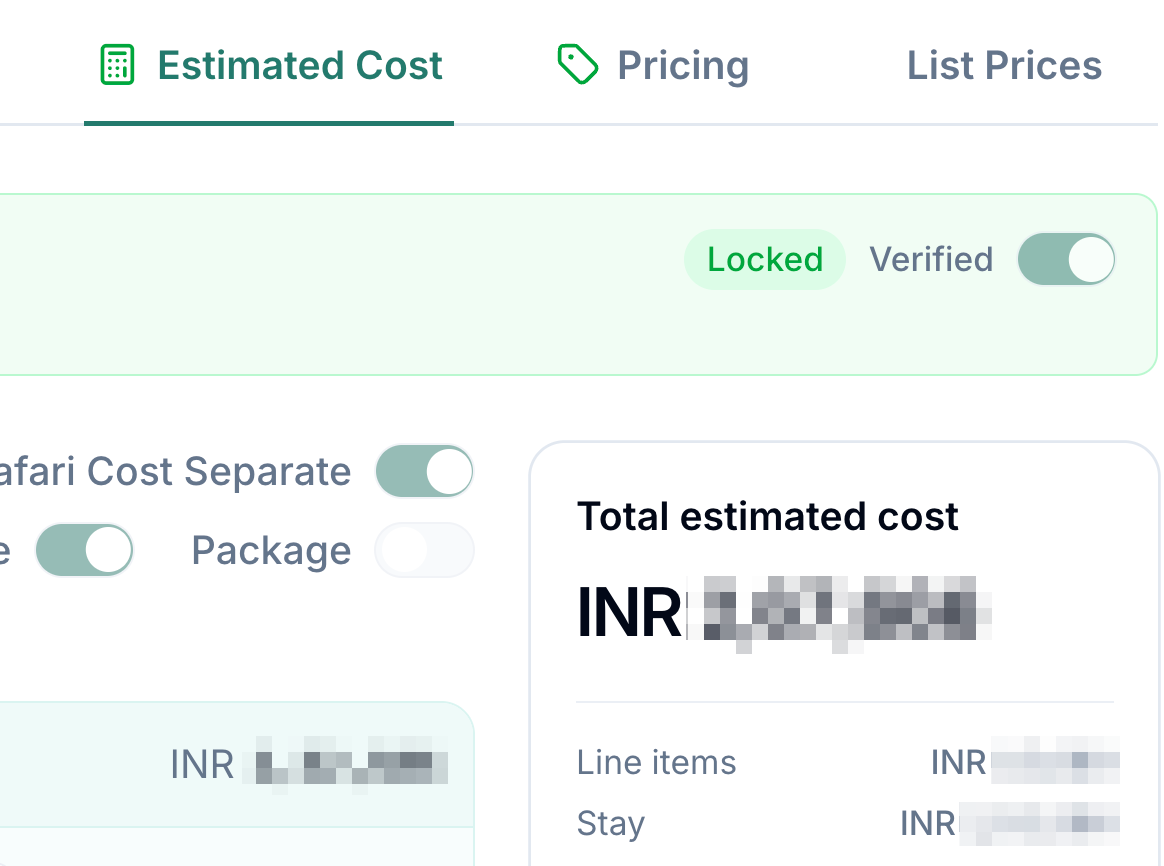Select the Estimated Cost tab label
Image resolution: width=1164 pixels, height=866 pixels.
tap(300, 65)
